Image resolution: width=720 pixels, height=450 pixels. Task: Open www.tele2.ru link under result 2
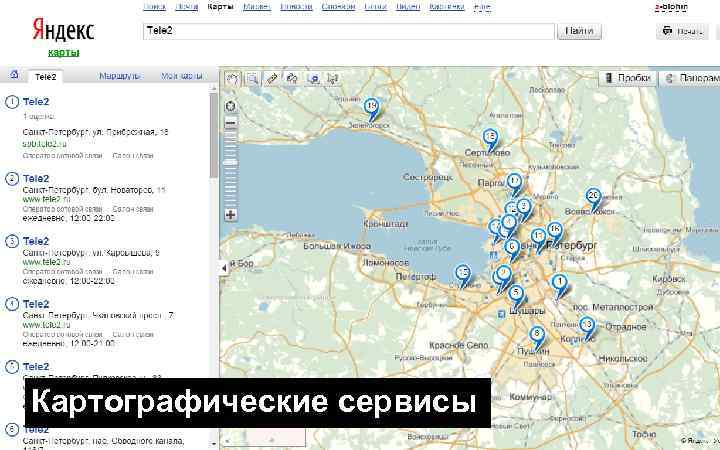(46, 199)
